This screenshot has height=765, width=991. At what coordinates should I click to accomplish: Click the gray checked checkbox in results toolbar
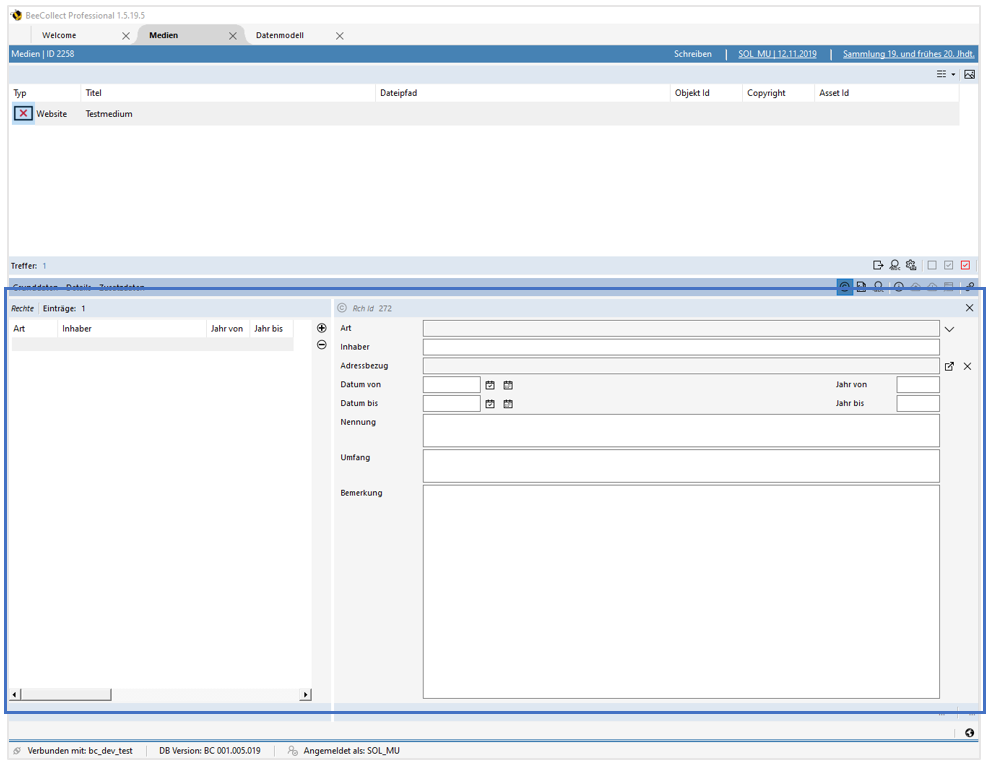point(949,265)
